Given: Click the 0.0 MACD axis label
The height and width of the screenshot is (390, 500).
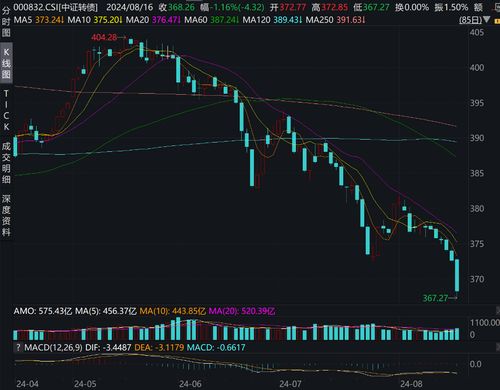Looking at the screenshot, I should coord(476,364).
